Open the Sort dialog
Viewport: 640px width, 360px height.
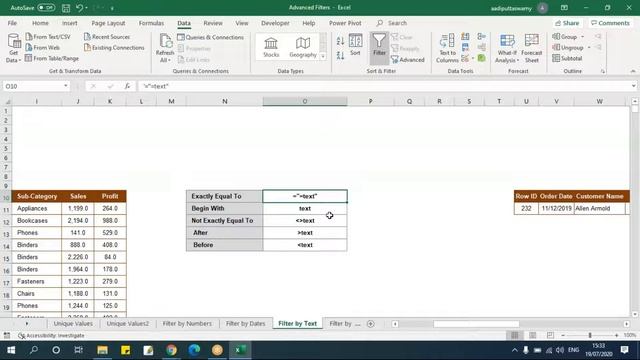tap(356, 45)
